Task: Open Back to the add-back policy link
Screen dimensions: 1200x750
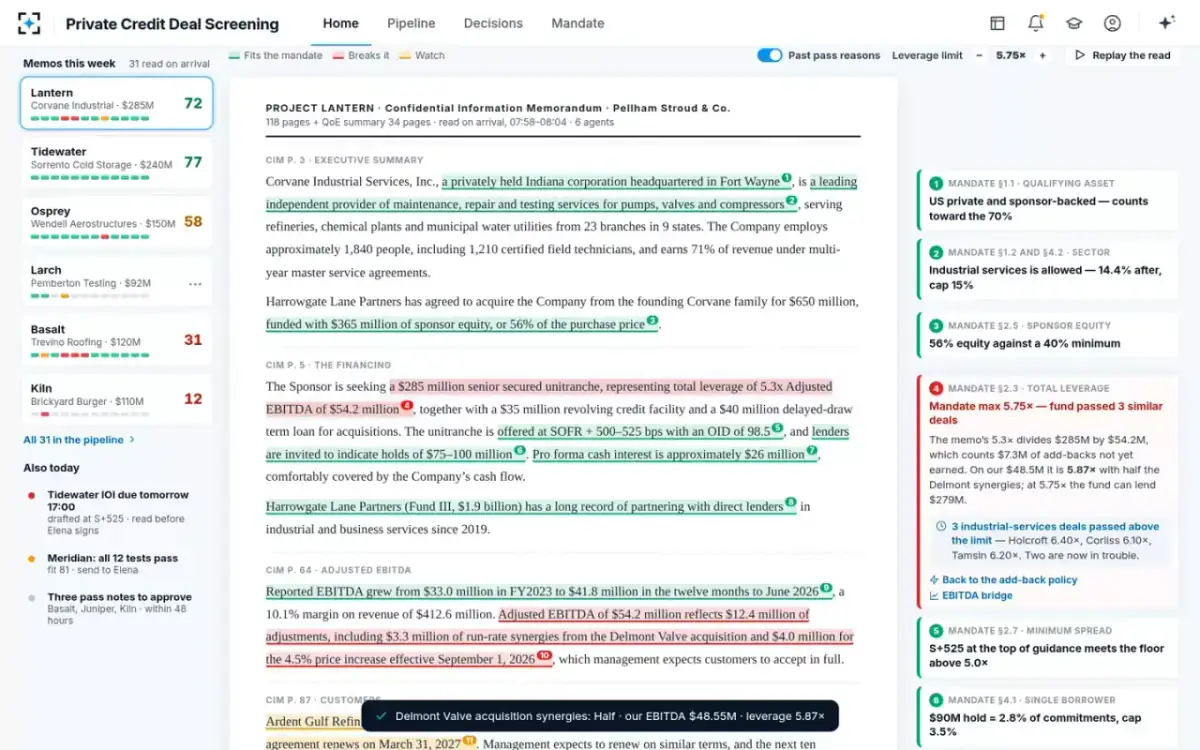Action: point(1003,580)
